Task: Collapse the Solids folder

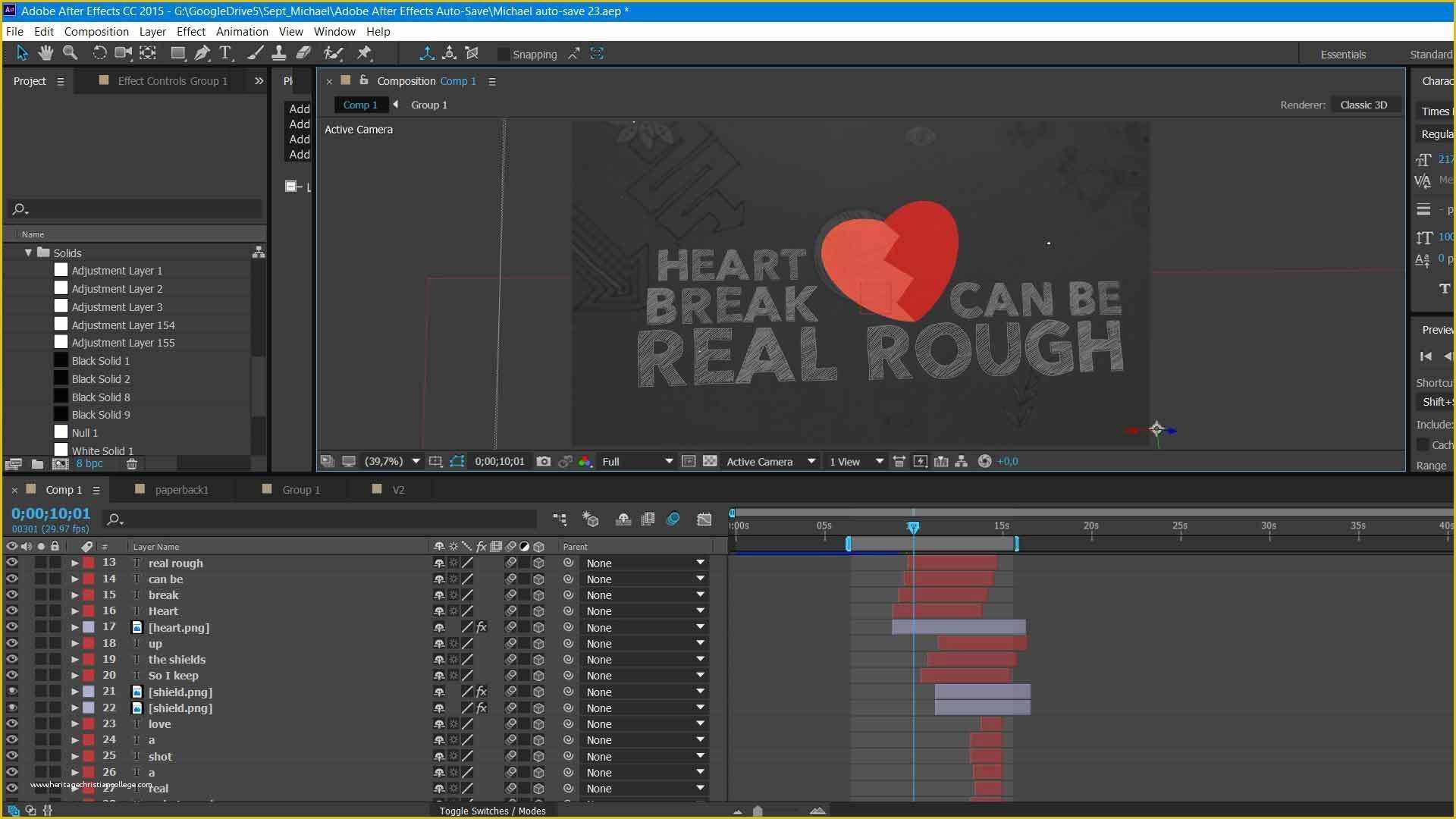Action: click(28, 253)
